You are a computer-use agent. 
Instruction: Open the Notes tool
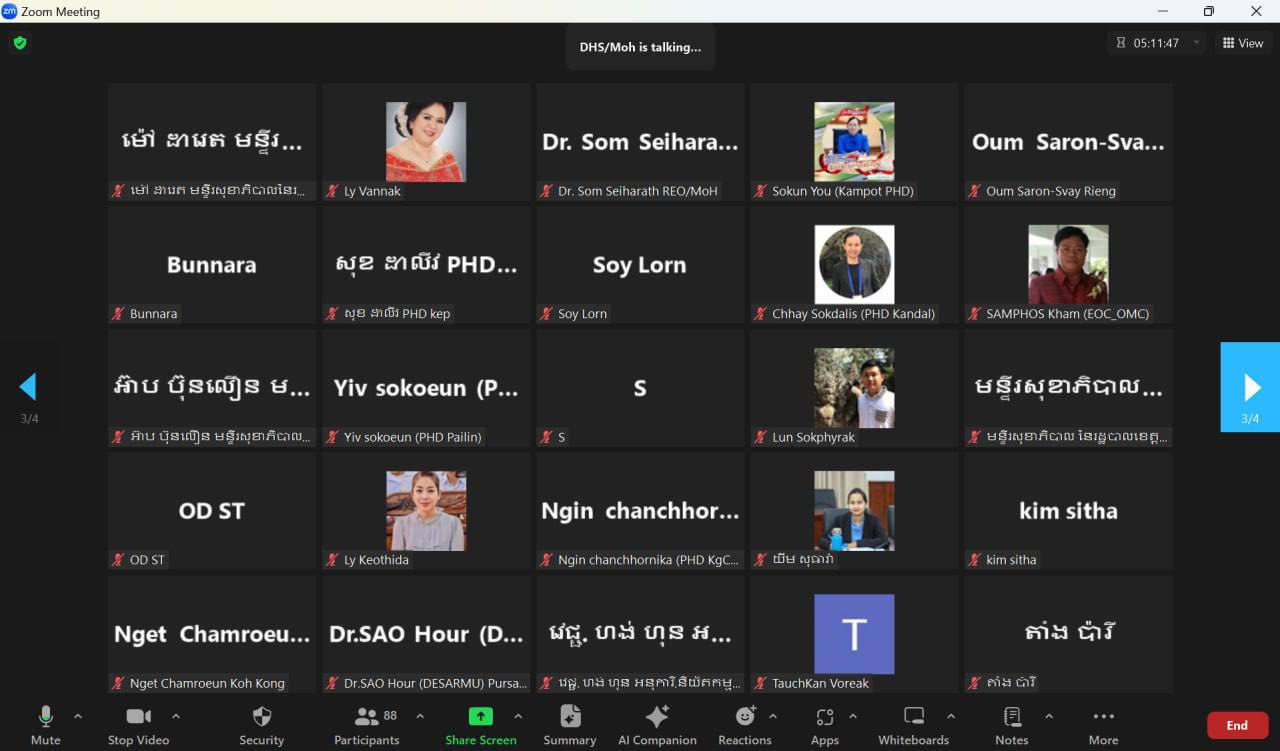point(1012,725)
